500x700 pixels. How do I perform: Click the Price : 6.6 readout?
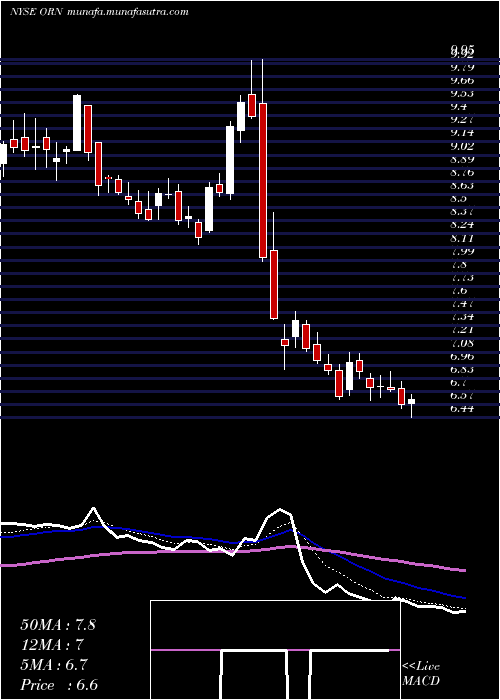pos(59,685)
